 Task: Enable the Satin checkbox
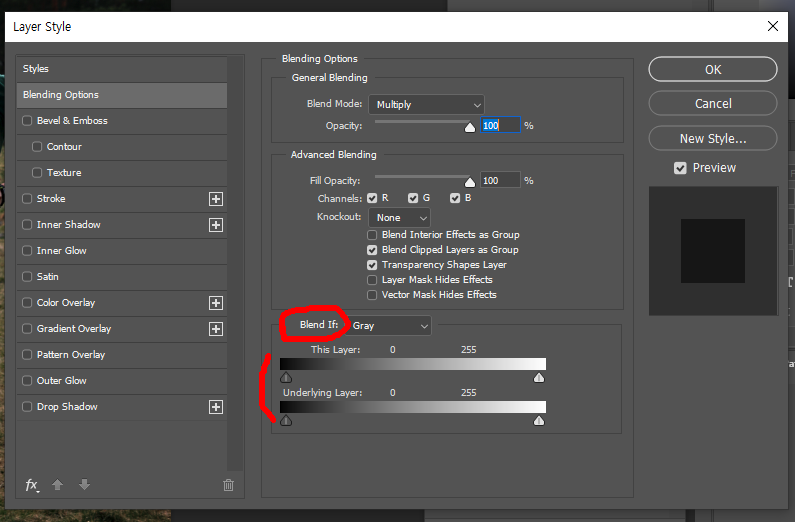click(x=27, y=277)
